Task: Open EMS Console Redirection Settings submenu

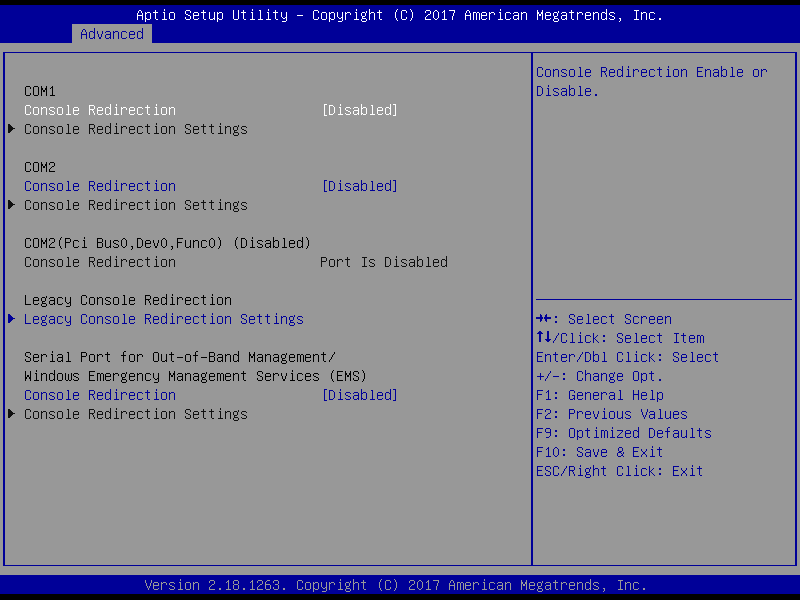Action: (x=135, y=414)
